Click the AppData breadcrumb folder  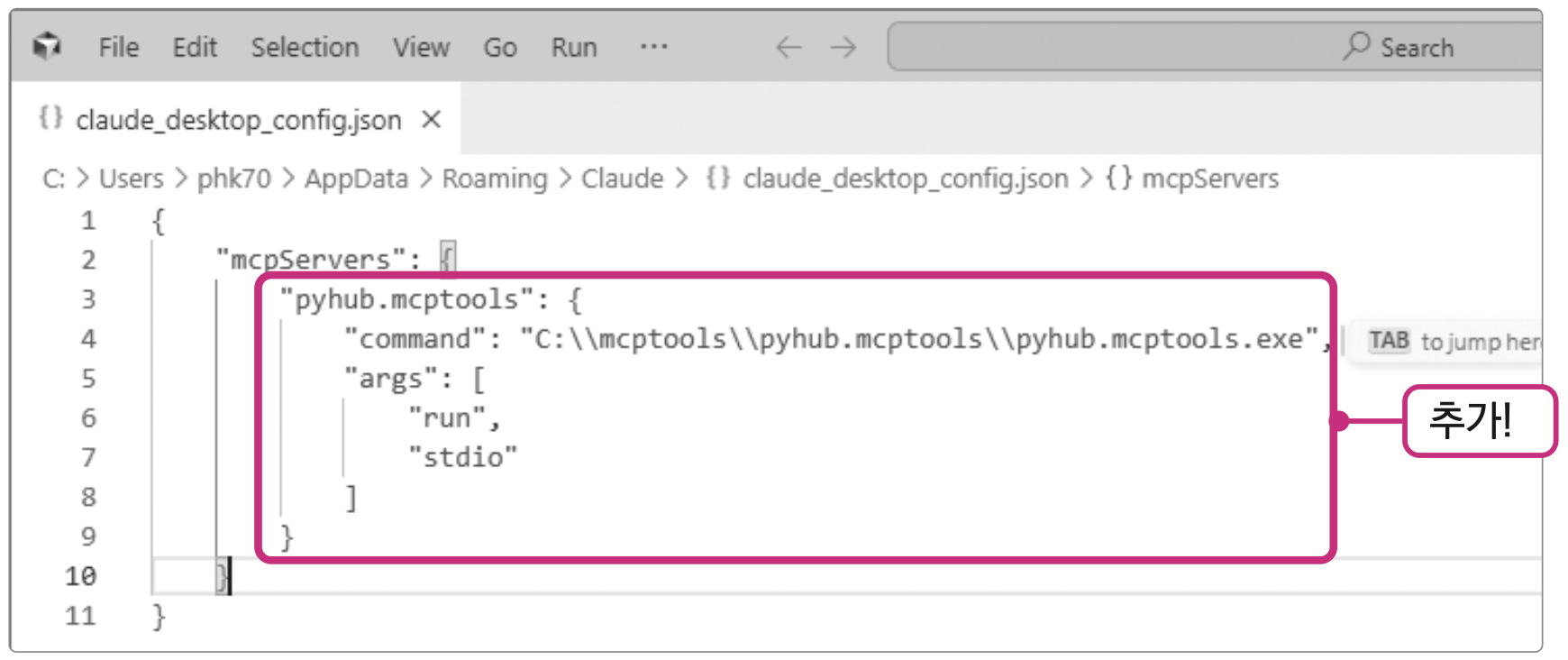356,179
